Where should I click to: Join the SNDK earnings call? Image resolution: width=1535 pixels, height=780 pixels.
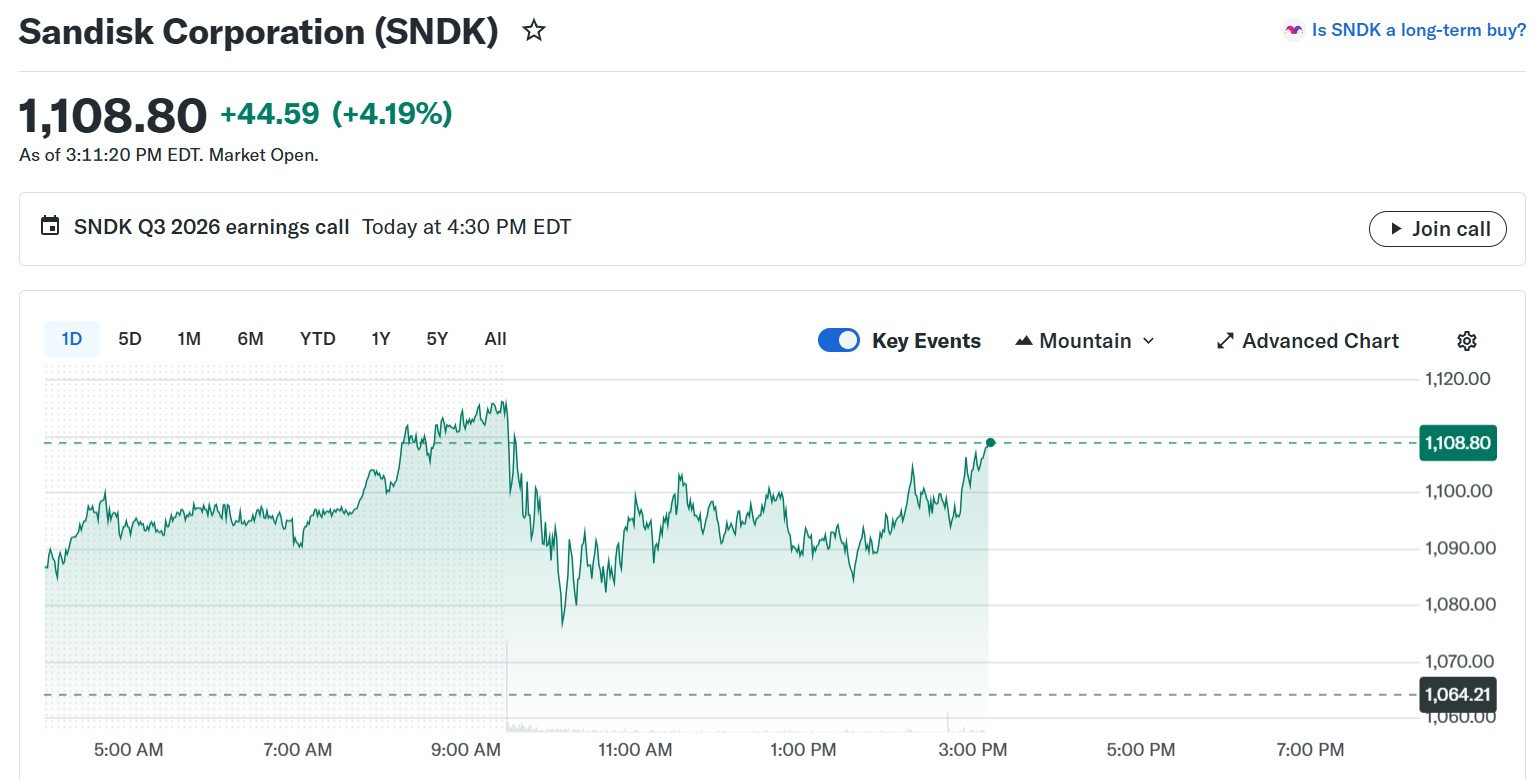coord(1437,229)
